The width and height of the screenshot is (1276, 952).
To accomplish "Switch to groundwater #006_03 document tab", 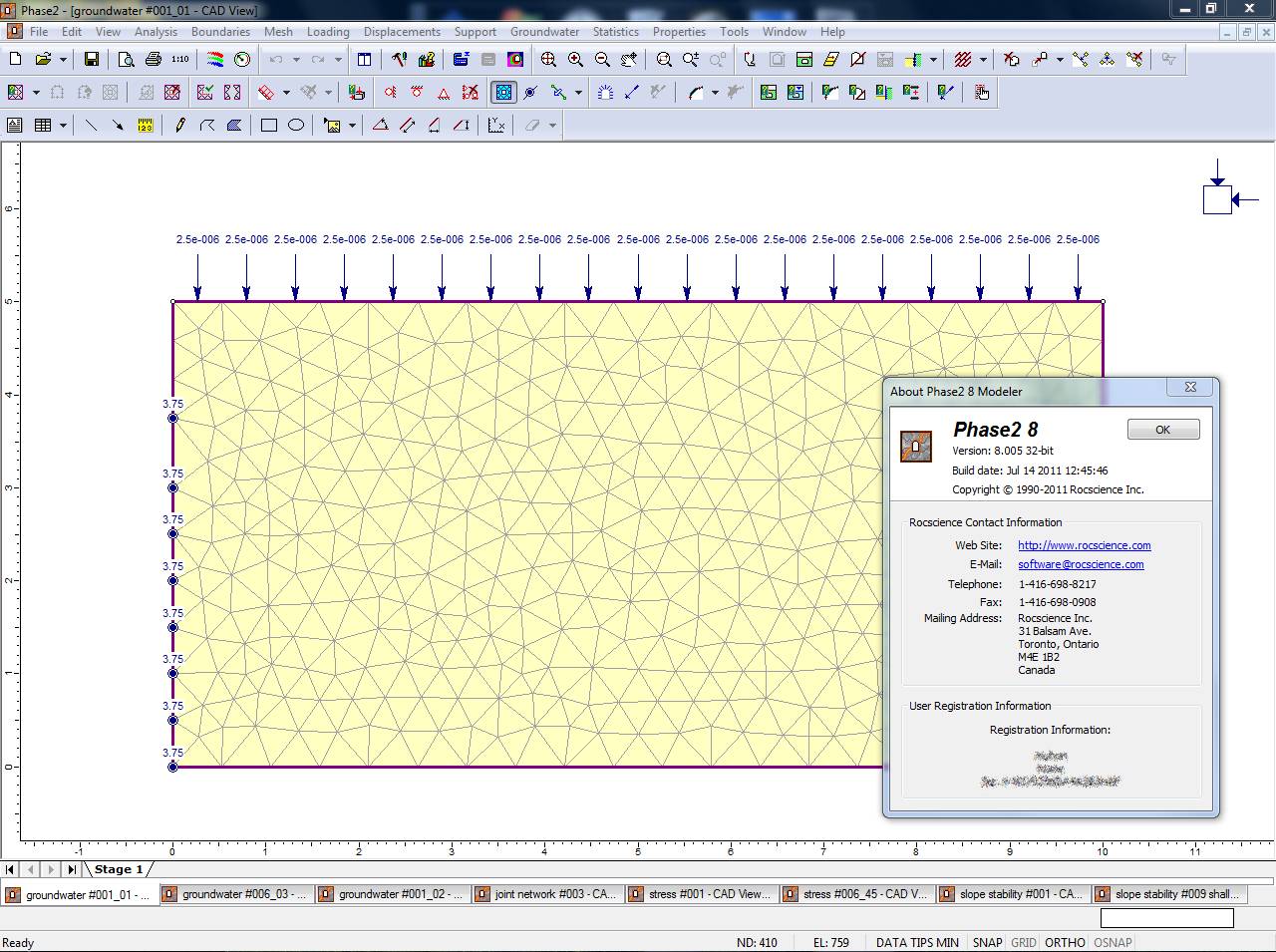I will click(x=236, y=894).
